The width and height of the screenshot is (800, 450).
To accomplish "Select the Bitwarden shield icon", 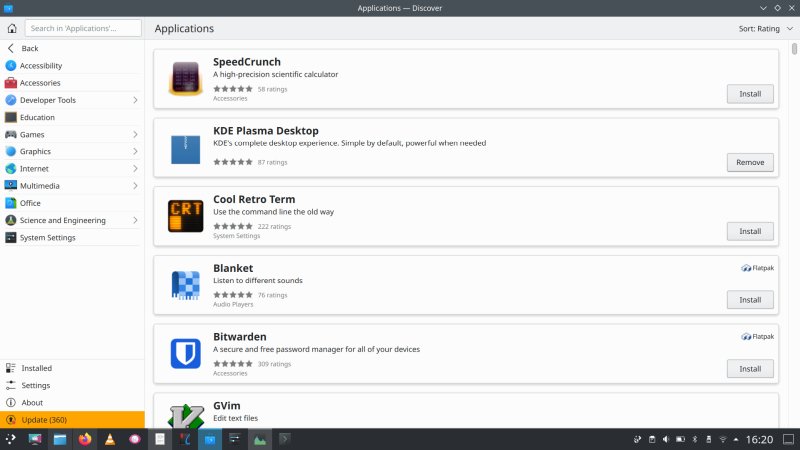I will 186,354.
